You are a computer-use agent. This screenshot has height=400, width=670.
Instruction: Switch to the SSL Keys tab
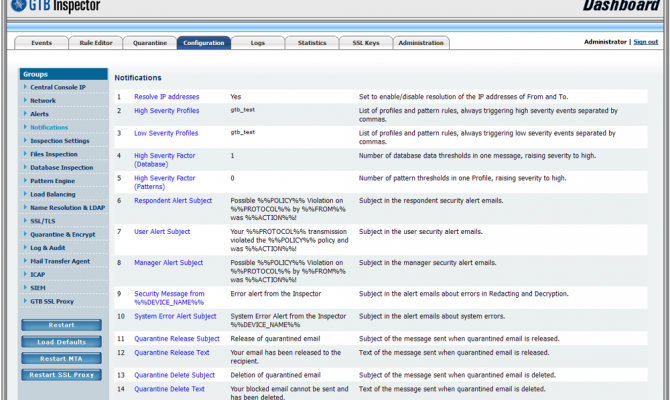coord(366,43)
